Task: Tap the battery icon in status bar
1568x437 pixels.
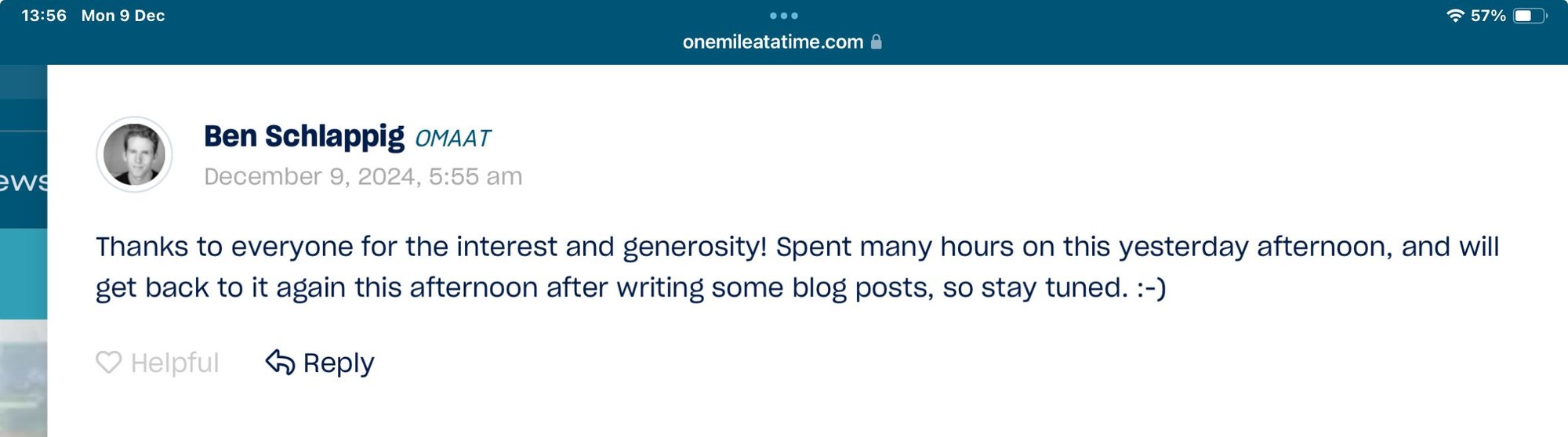Action: tap(1529, 16)
